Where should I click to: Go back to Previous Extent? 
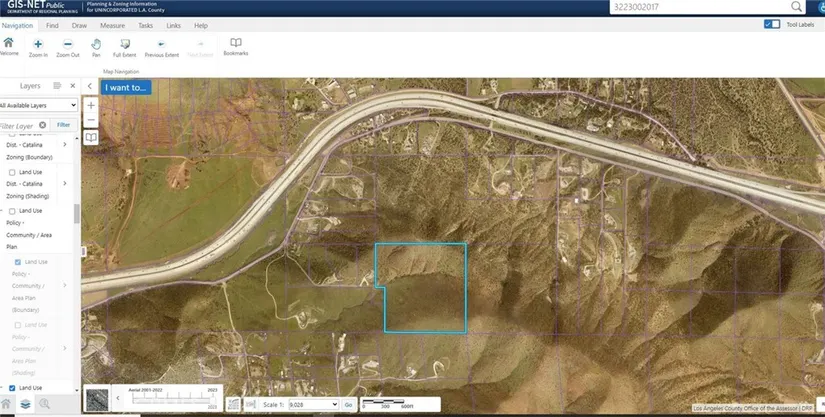click(x=160, y=46)
